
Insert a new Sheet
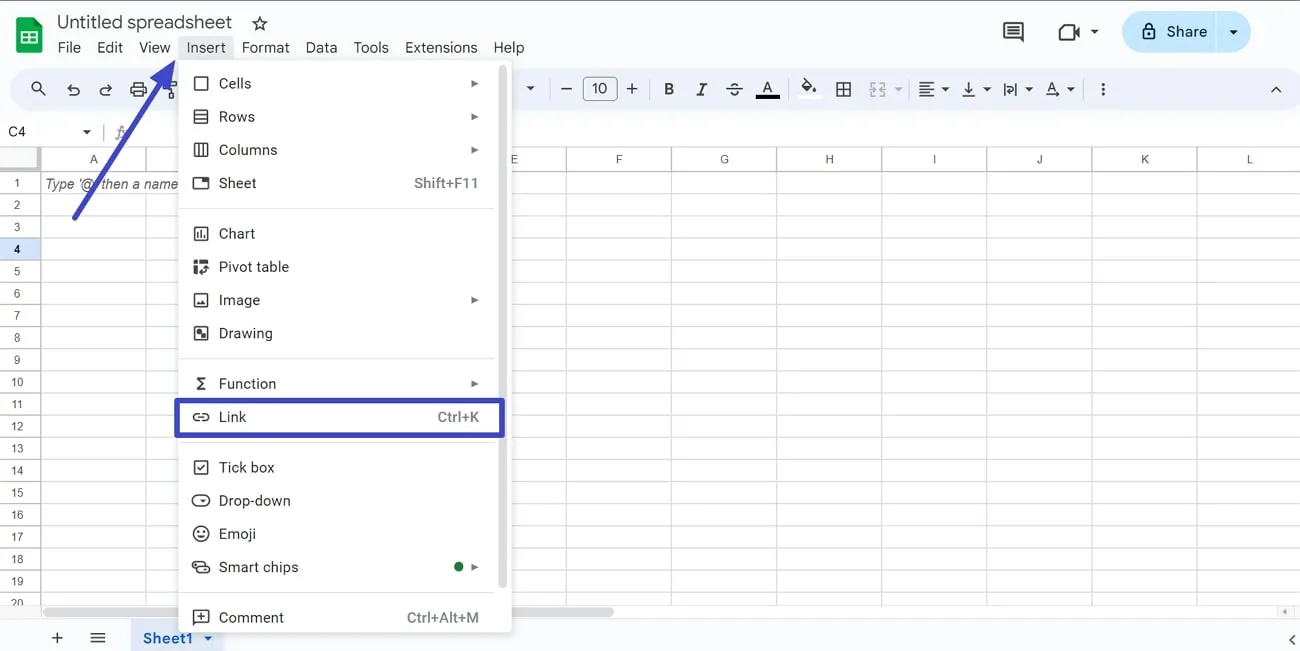click(x=337, y=183)
